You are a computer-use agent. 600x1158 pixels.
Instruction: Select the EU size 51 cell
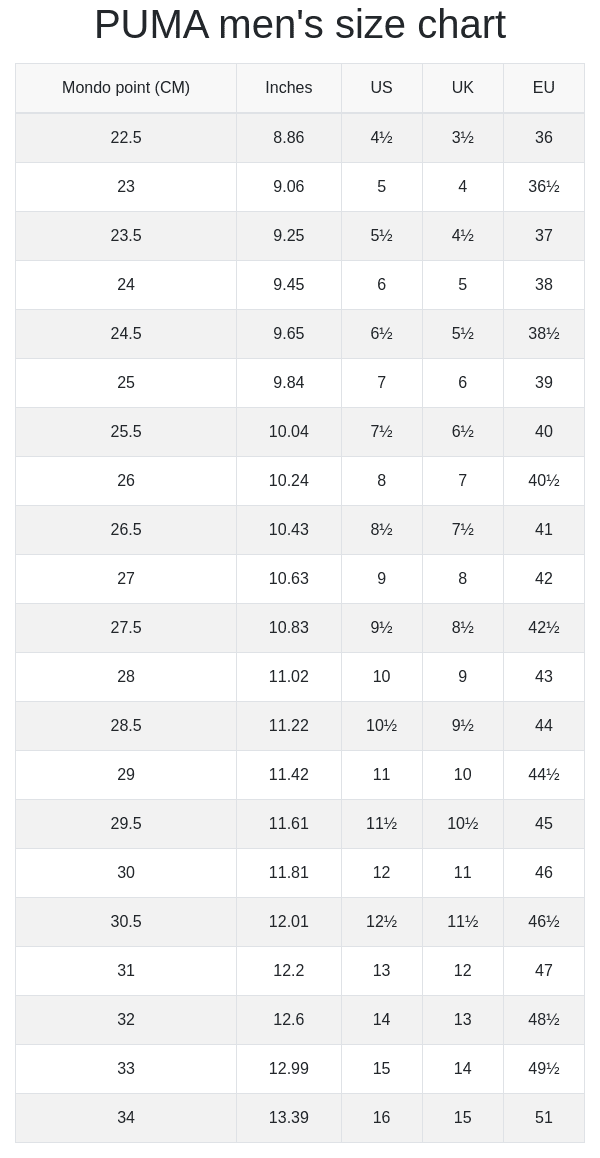pos(544,1118)
